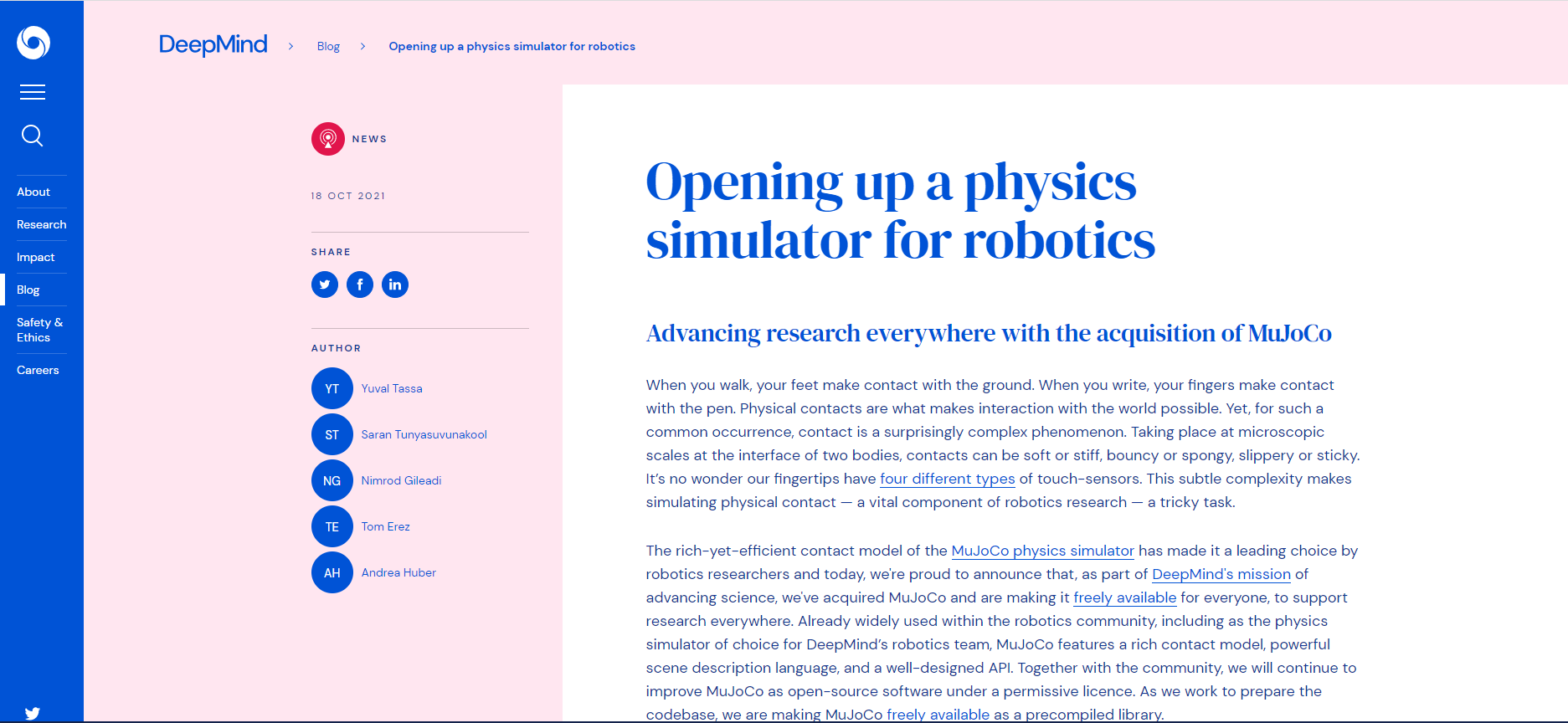1568x723 pixels.
Task: Click the AH author avatar
Action: tap(332, 572)
